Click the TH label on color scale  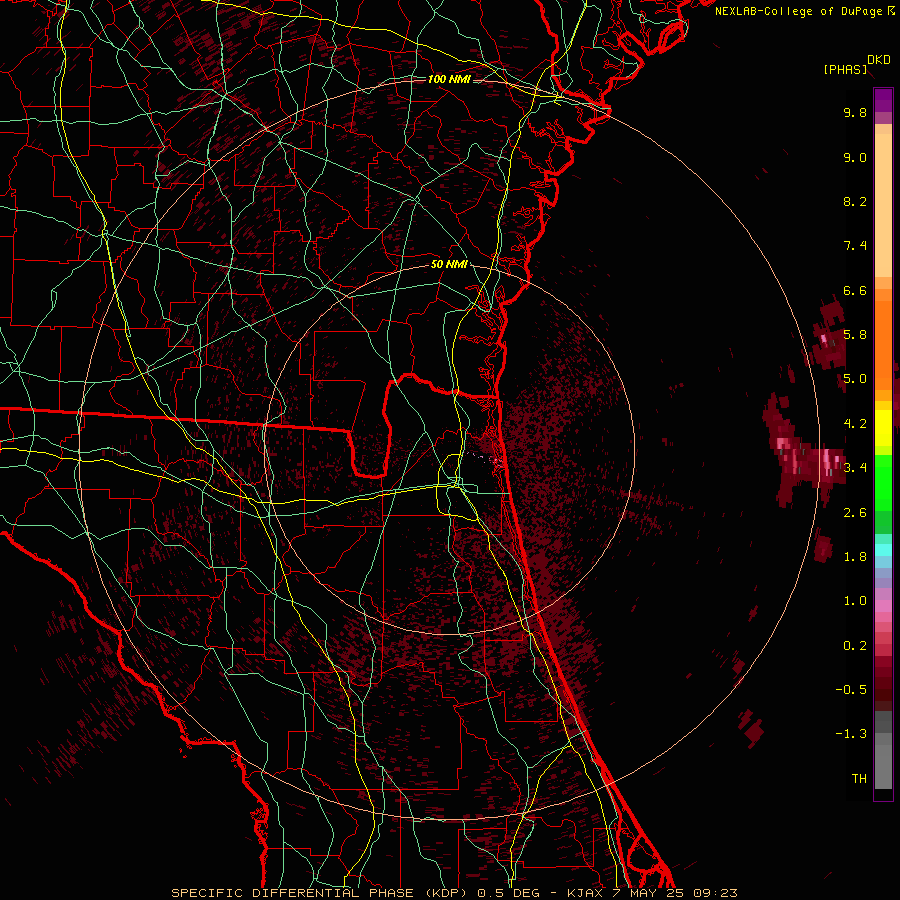pos(859,779)
